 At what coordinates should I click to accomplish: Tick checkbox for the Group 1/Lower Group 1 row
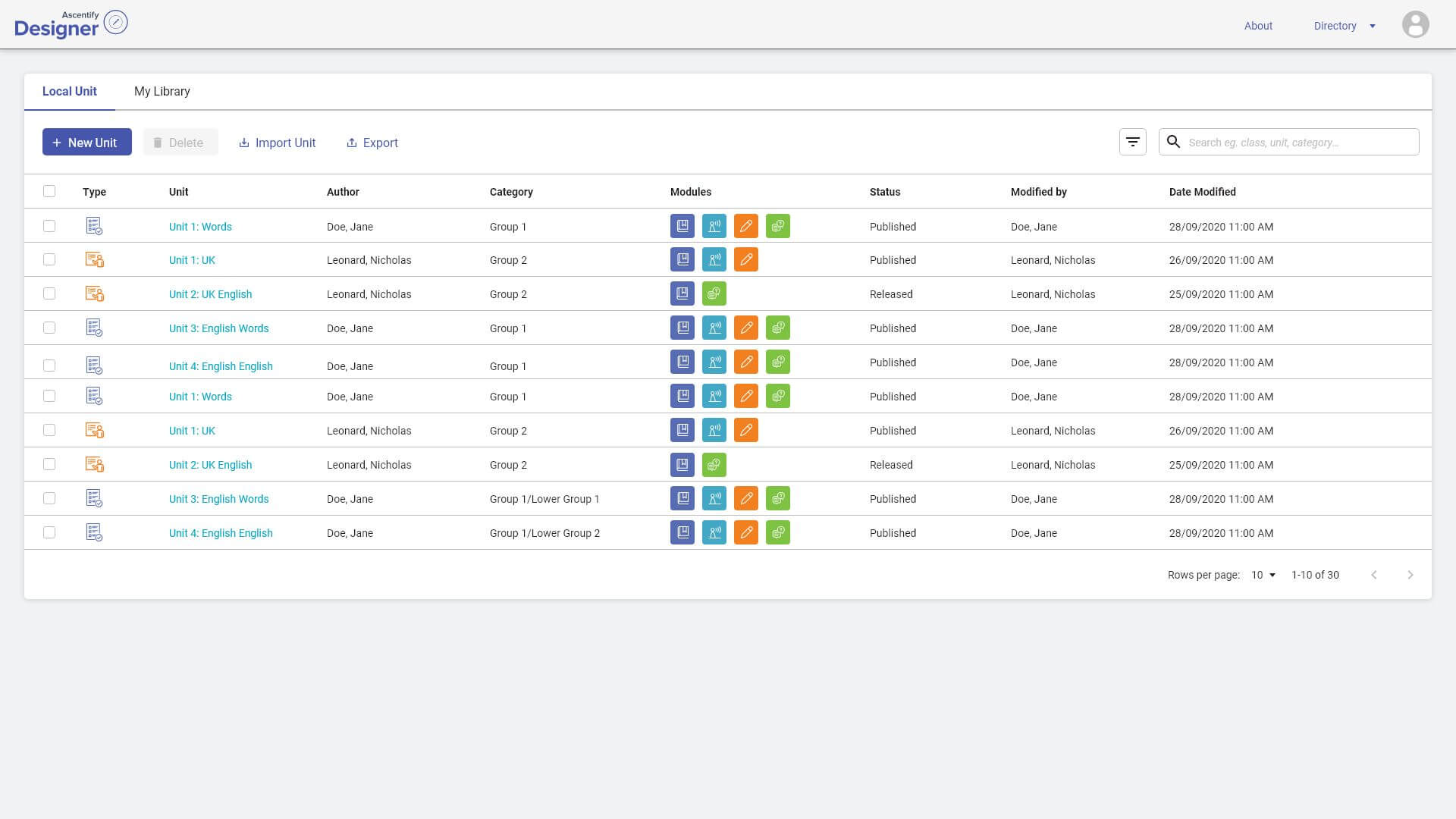[49, 498]
